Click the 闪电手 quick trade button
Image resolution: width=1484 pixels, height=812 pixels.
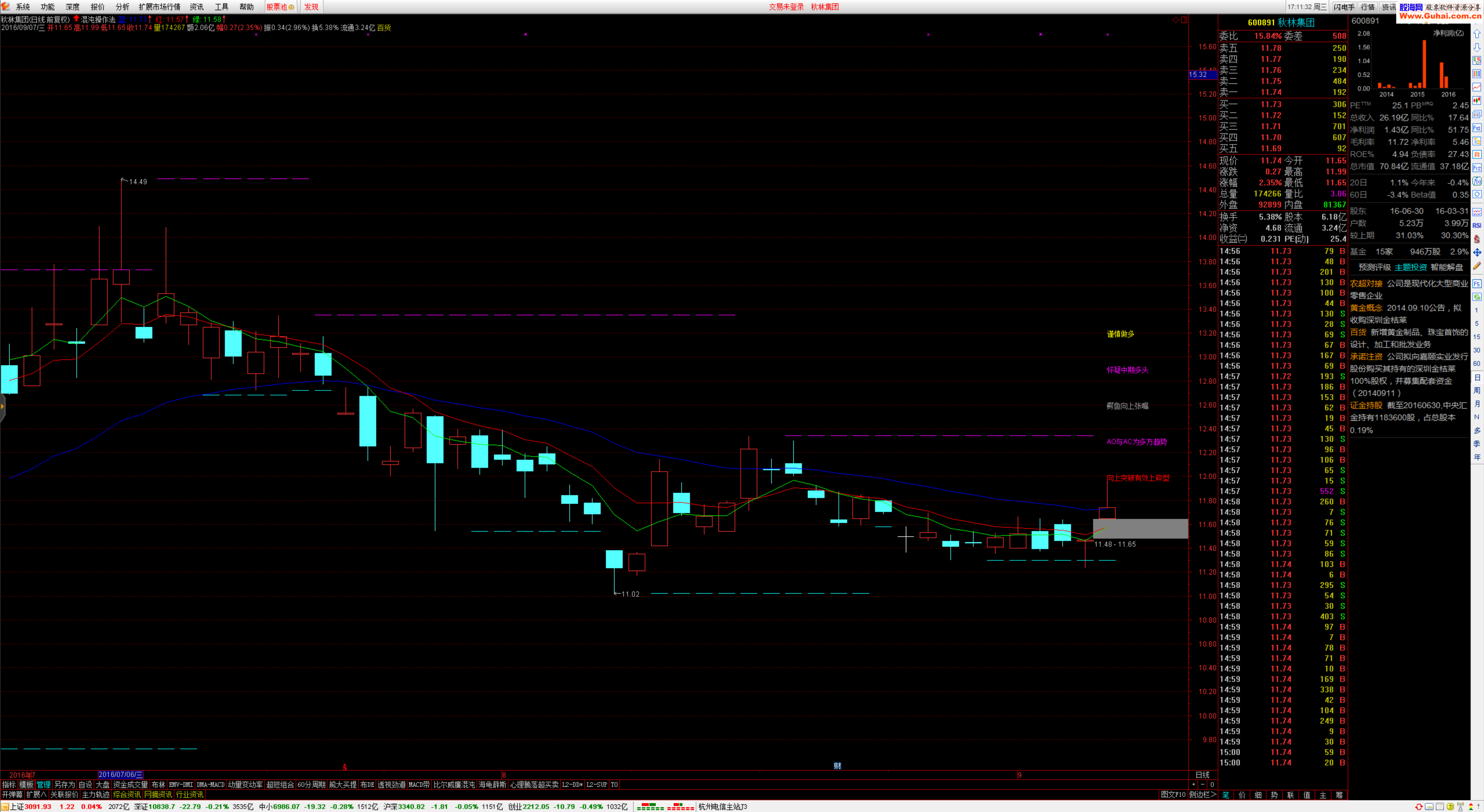point(1344,7)
